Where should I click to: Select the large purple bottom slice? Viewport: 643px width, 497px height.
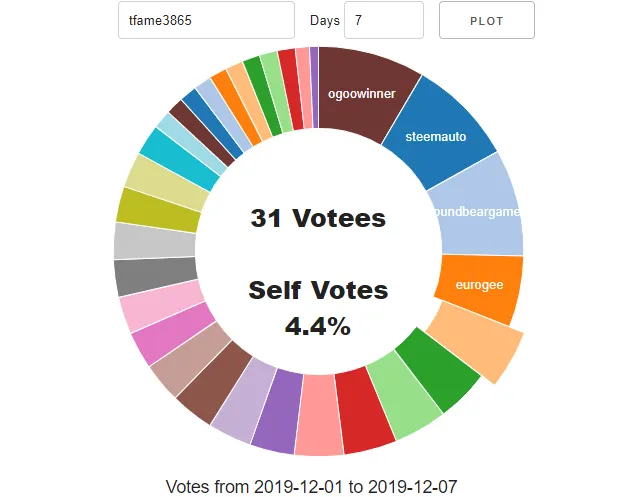click(279, 410)
